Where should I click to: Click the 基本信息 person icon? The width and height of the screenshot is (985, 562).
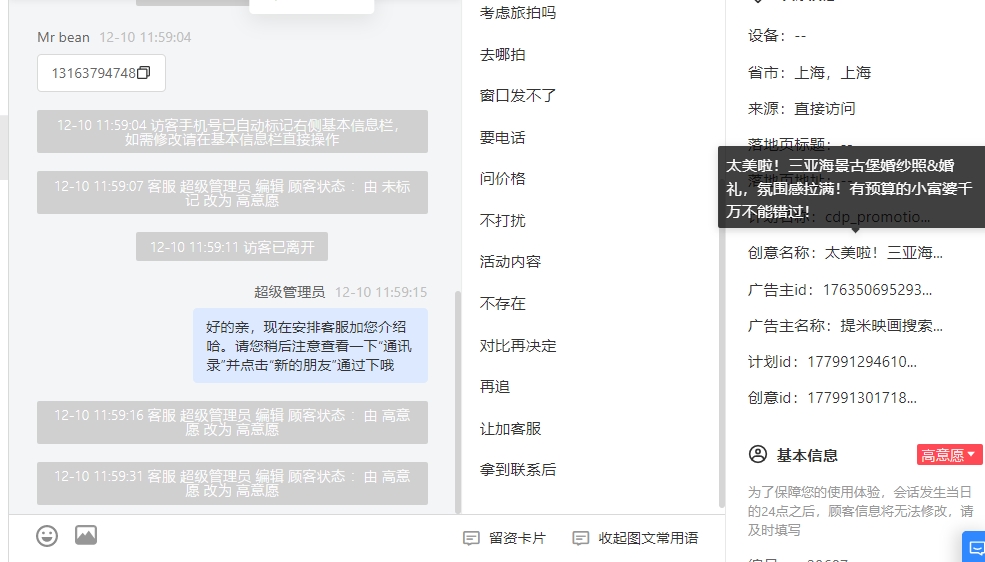point(758,454)
